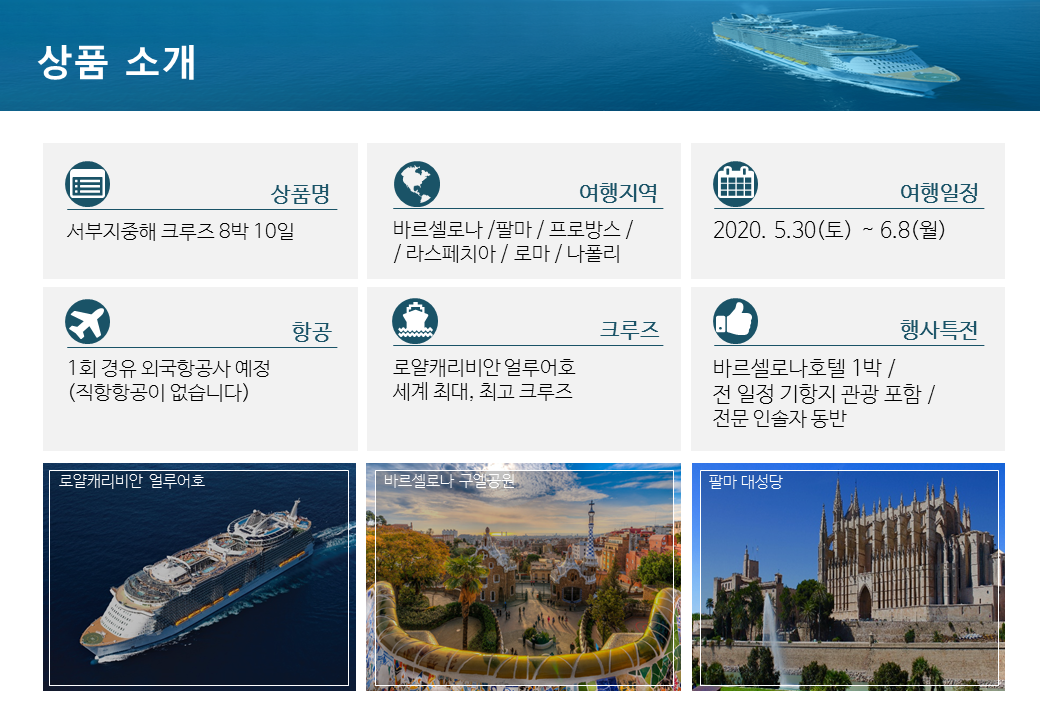Click the date range 2020. 5.30(토) ~ 6.8(월)
This screenshot has height=720, width=1040.
[x=829, y=230]
